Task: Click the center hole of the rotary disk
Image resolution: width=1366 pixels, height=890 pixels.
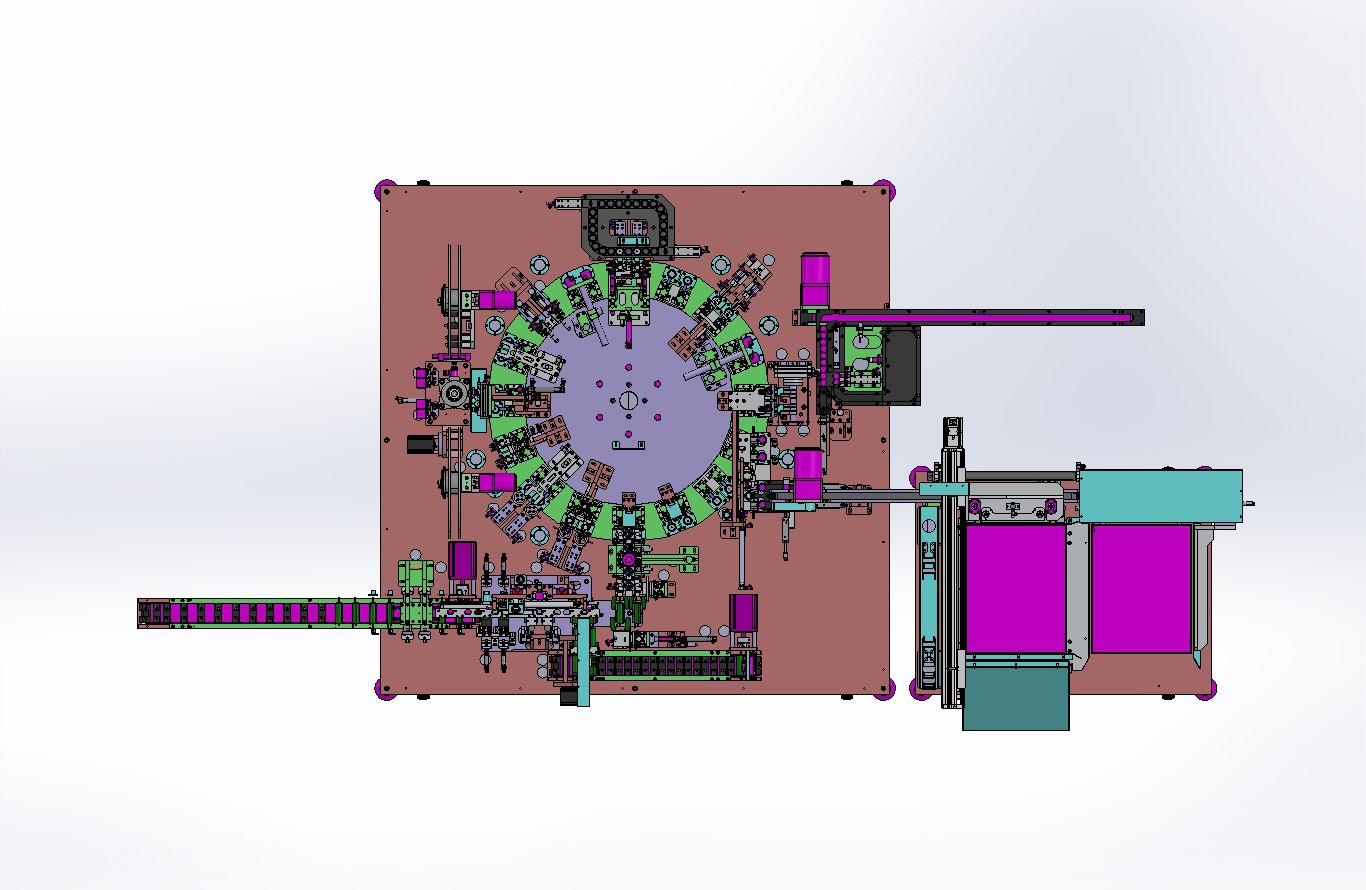Action: 627,400
